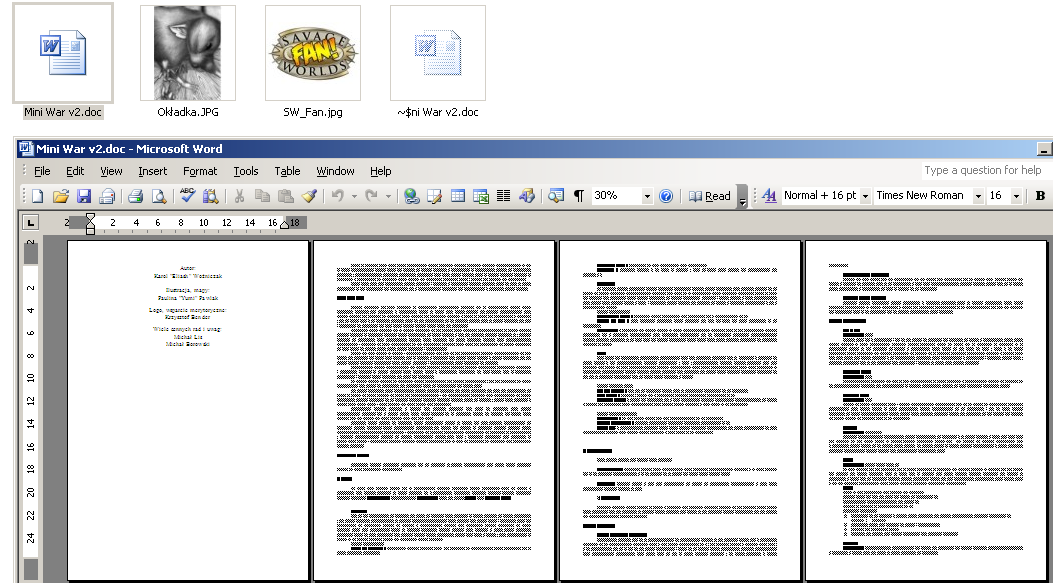This screenshot has height=583, width=1053.
Task: Click the Insert Hyperlink icon
Action: tap(411, 196)
